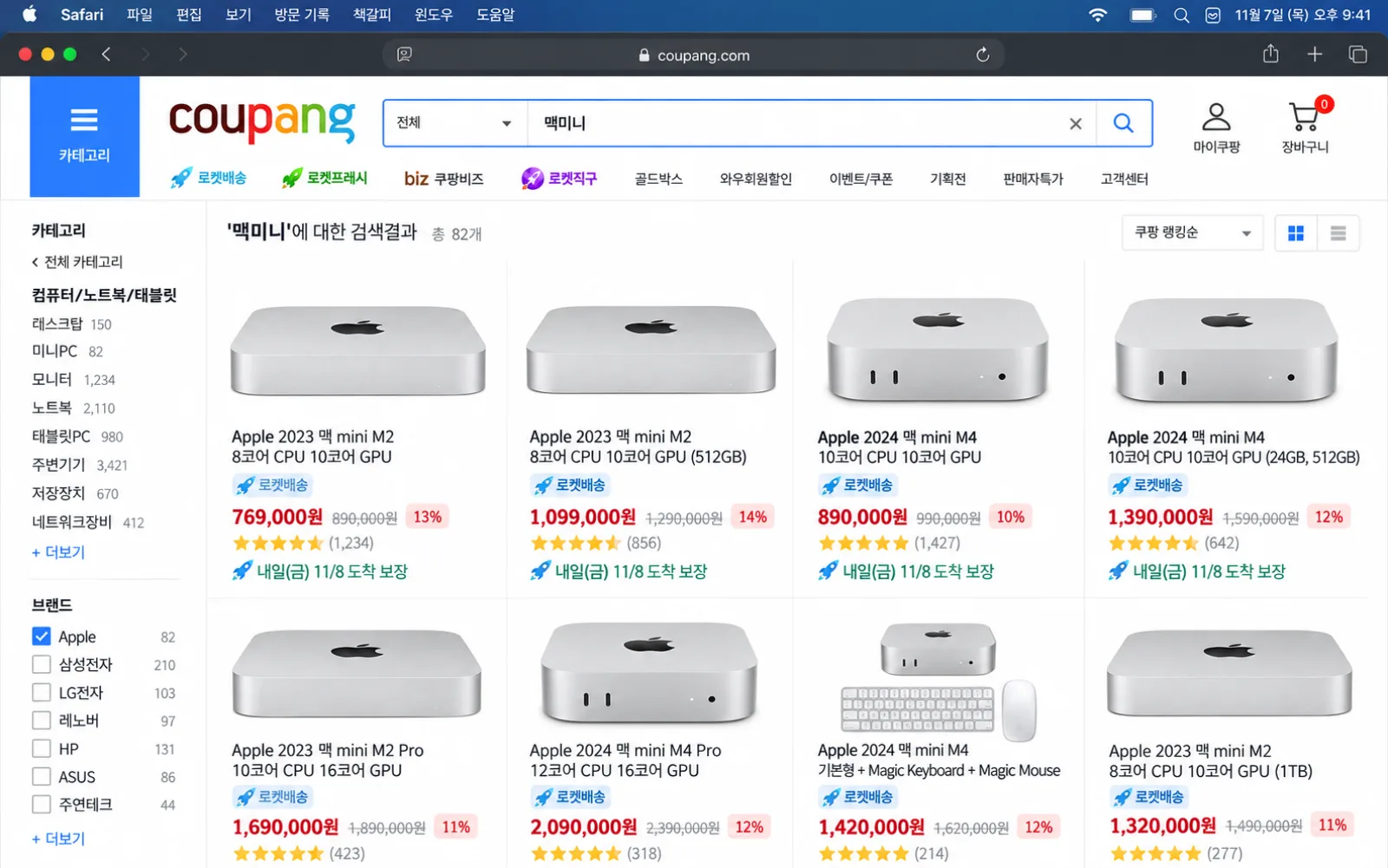1388x868 pixels.
Task: Open a new Safari tab
Action: [x=1314, y=54]
